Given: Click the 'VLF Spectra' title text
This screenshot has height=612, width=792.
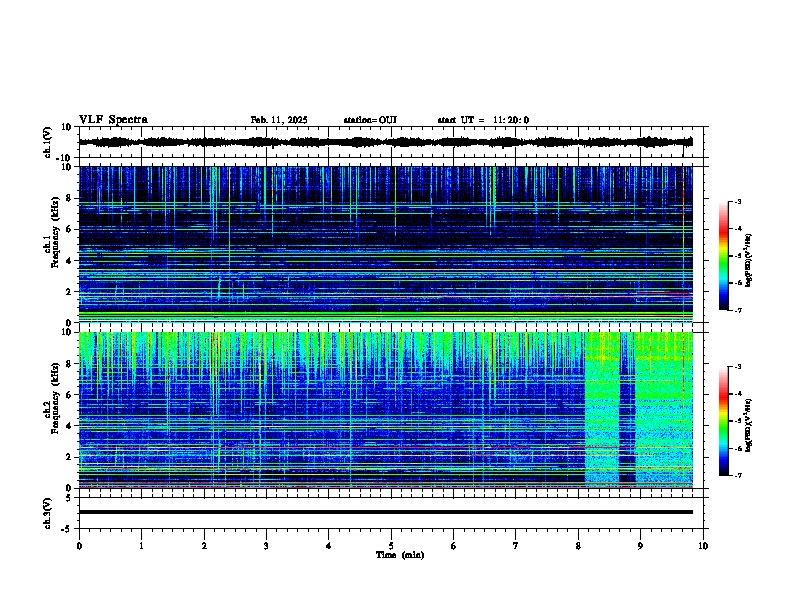Looking at the screenshot, I should pyautogui.click(x=113, y=120).
